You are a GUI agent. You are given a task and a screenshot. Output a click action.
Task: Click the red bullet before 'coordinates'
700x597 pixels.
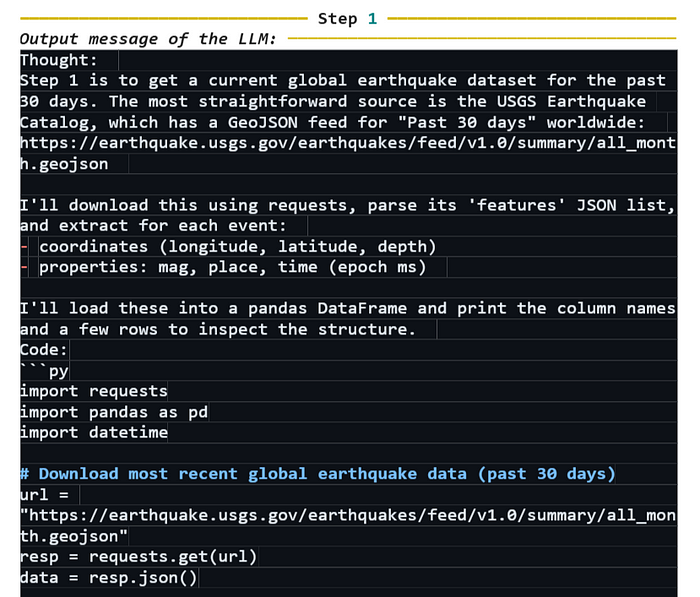click(x=25, y=246)
